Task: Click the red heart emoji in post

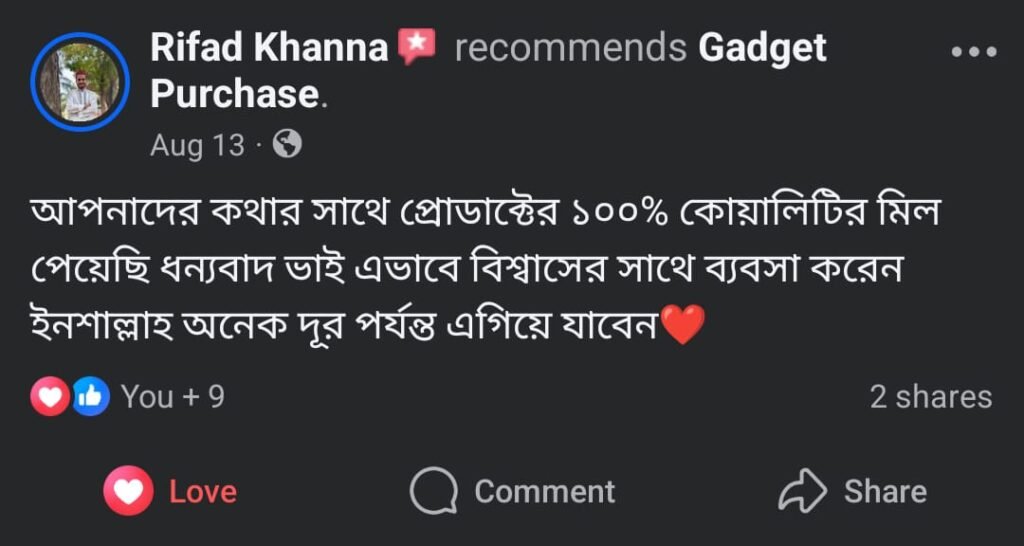Action: point(684,325)
